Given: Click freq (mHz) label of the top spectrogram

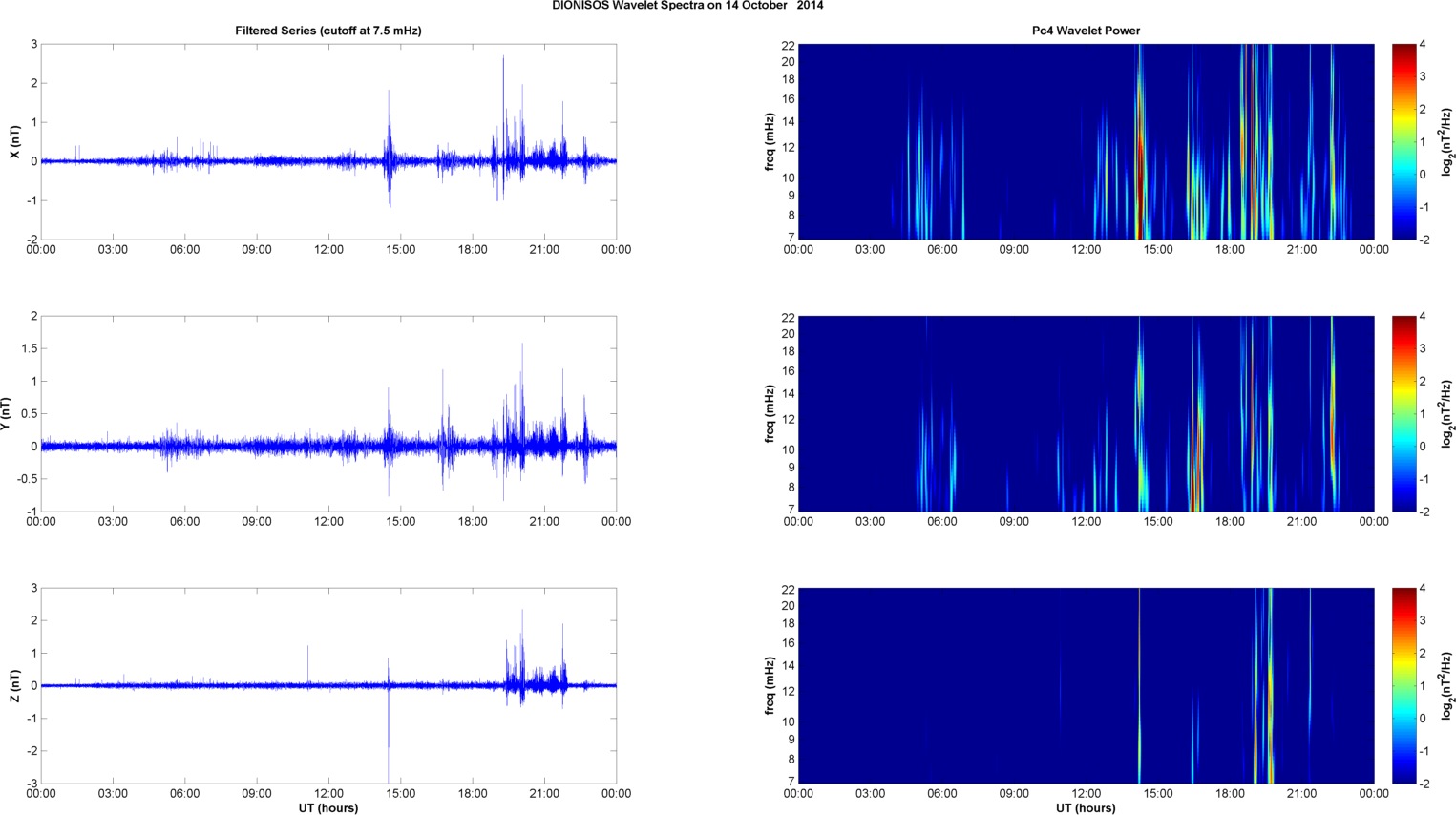Looking at the screenshot, I should click(770, 142).
